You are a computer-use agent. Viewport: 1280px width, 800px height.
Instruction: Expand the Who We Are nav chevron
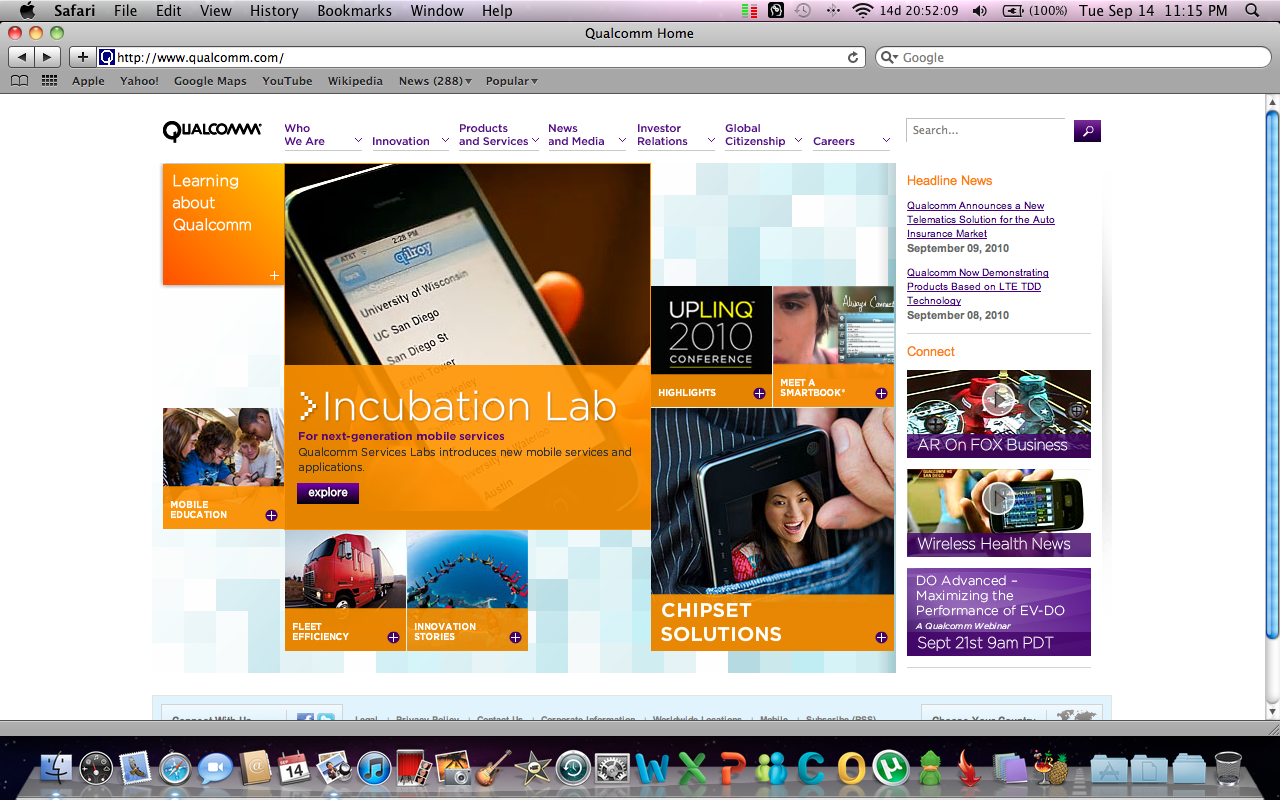pos(357,141)
